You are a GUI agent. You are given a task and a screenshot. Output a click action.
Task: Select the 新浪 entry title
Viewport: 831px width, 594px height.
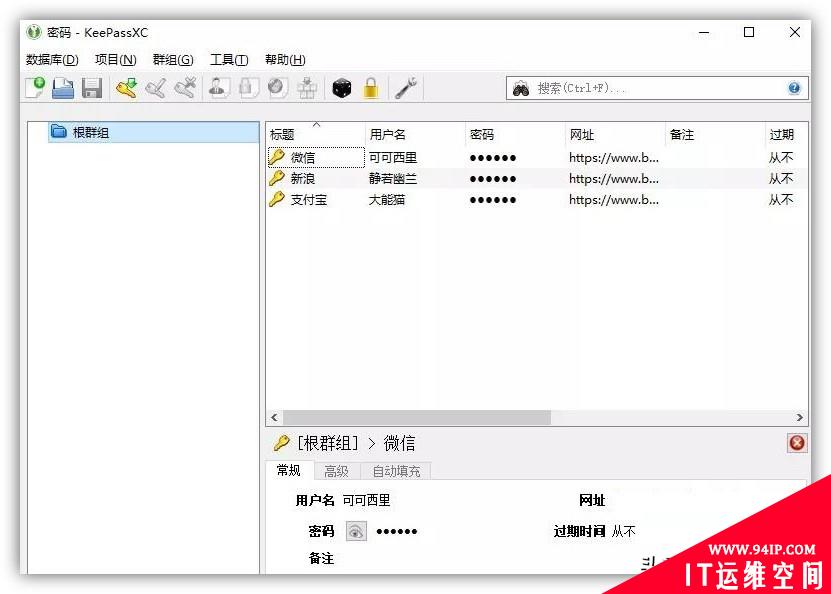[x=303, y=179]
